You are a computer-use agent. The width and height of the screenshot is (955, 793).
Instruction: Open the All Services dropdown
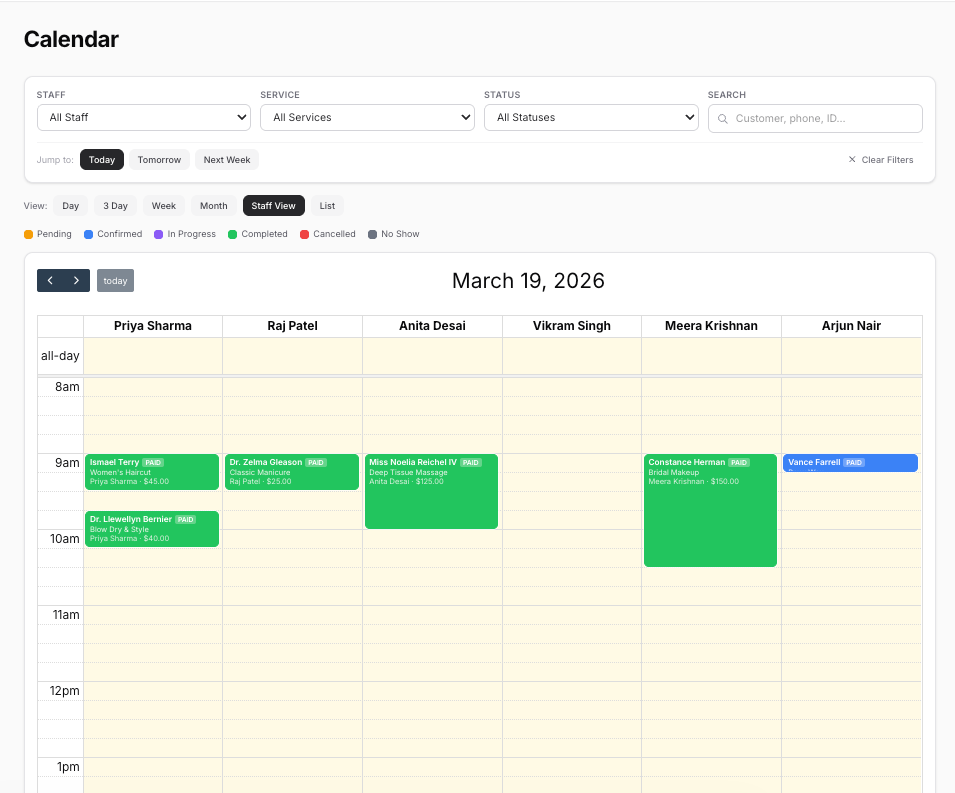point(367,117)
